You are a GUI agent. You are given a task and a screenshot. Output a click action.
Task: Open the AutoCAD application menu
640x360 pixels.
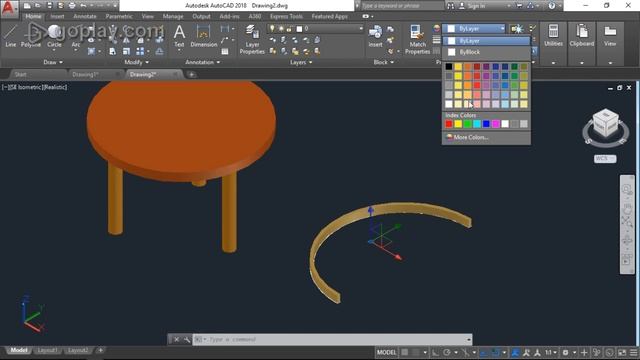(9, 8)
